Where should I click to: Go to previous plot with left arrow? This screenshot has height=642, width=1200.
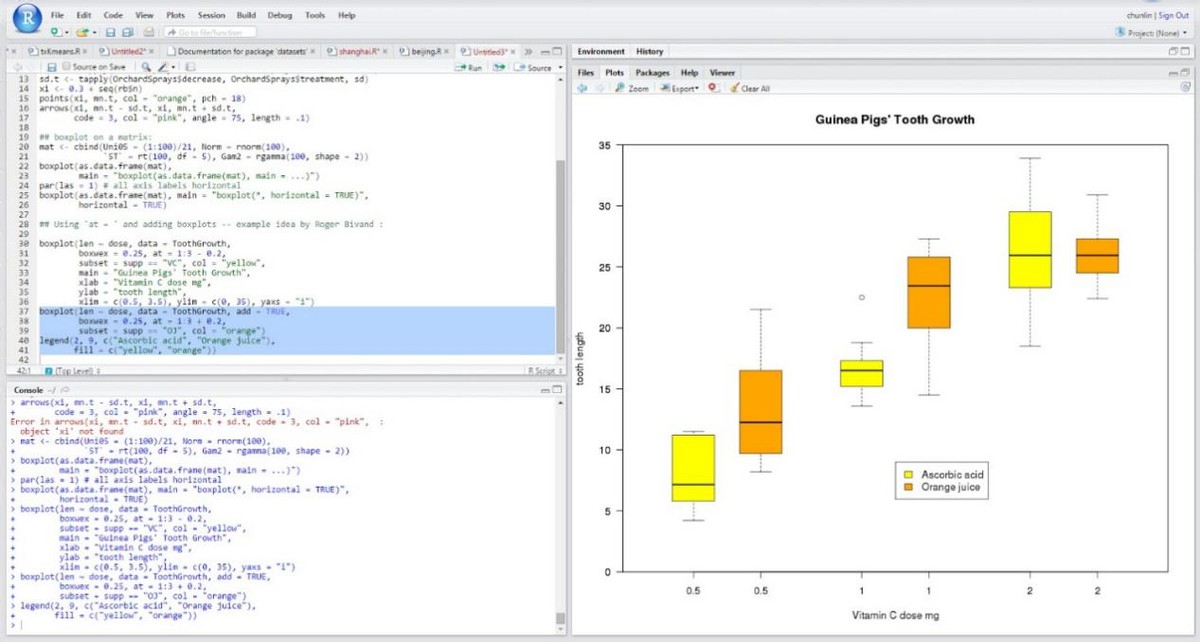tap(582, 88)
